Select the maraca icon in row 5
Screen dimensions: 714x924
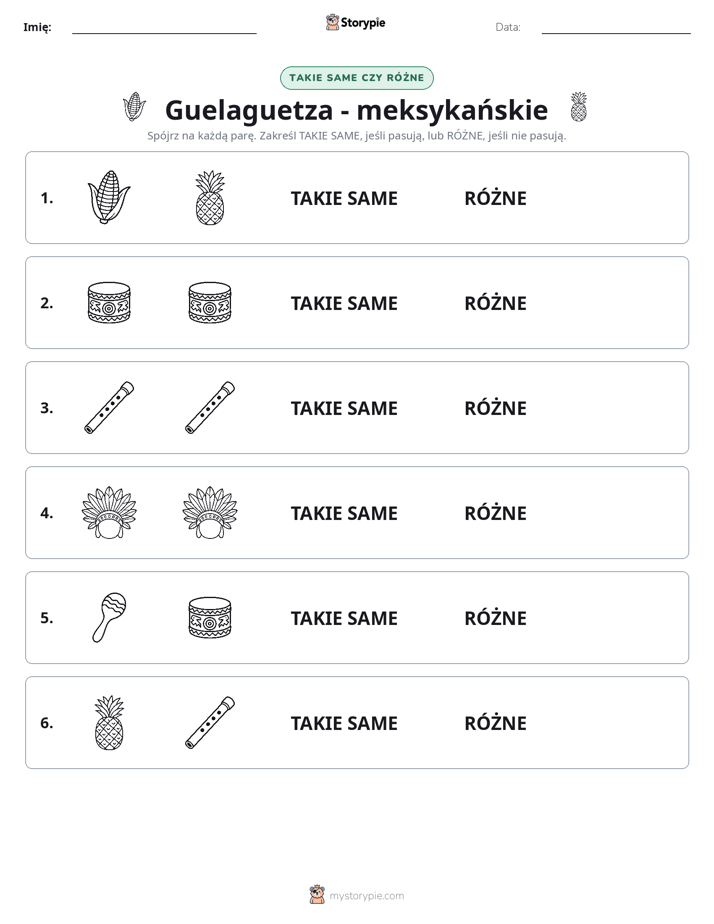point(109,617)
